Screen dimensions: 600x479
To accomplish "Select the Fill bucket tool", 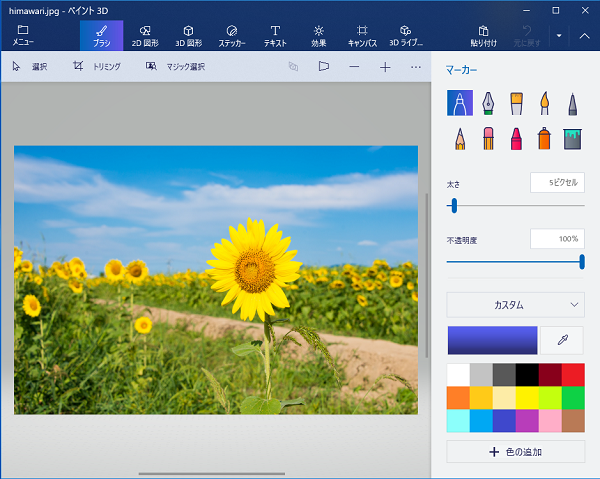I will pos(572,138).
